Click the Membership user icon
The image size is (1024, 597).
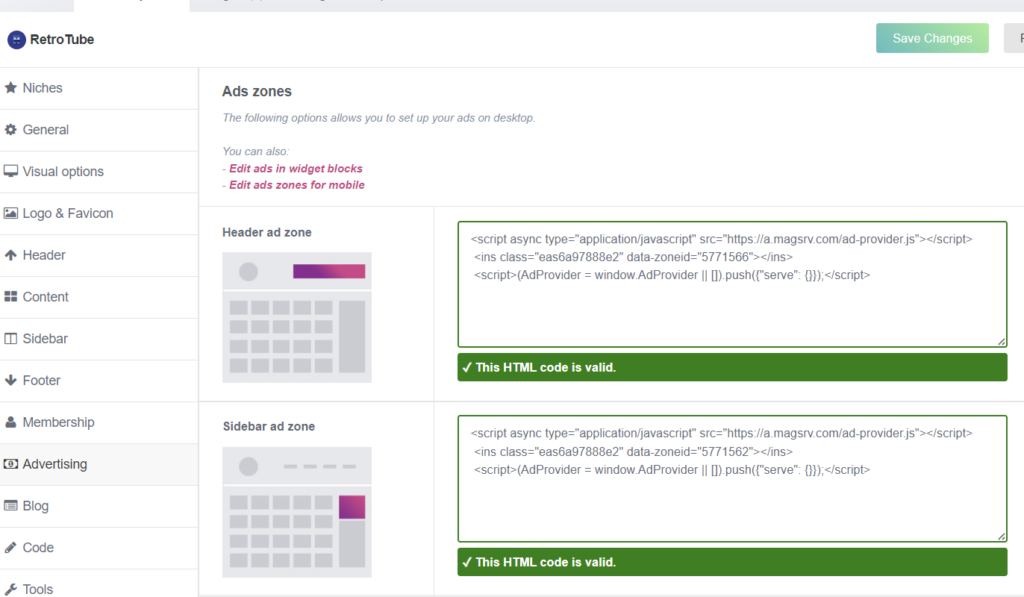tap(10, 422)
